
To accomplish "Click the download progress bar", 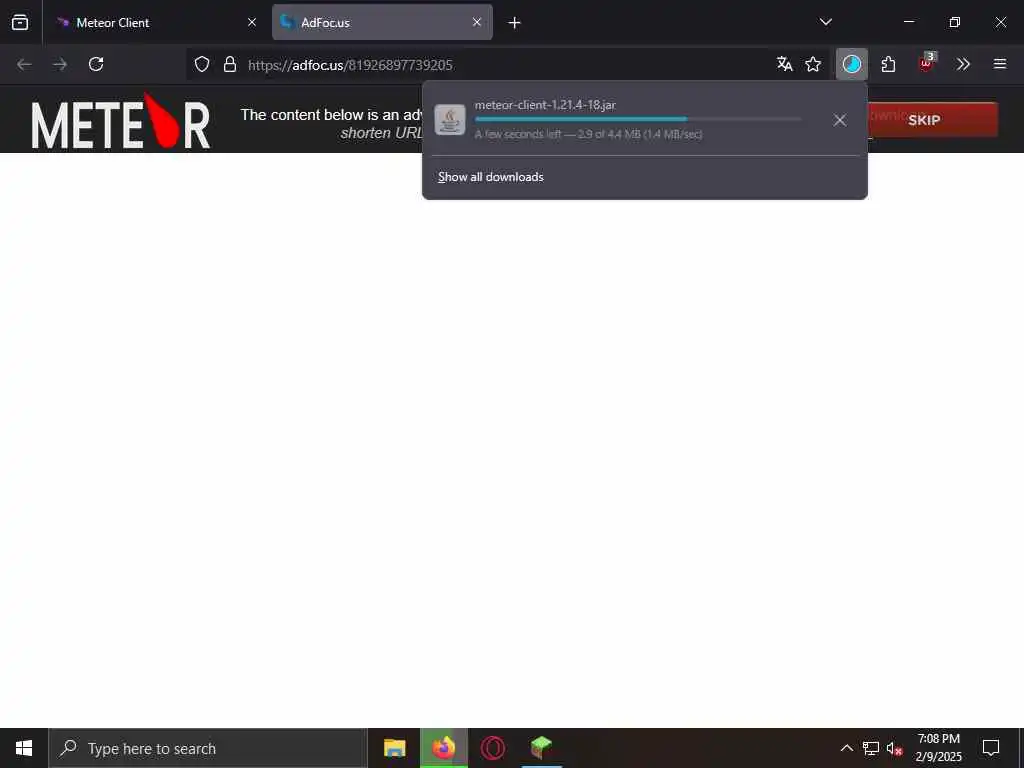I will point(638,119).
